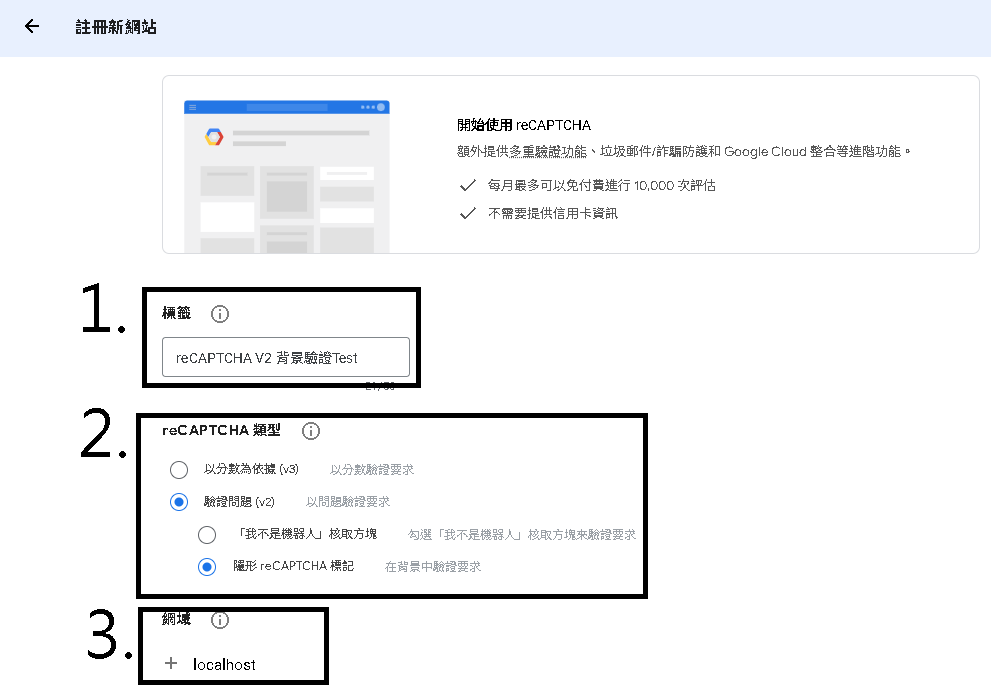
Task: Show the info tooltip icon for 網域
Action: 220,620
